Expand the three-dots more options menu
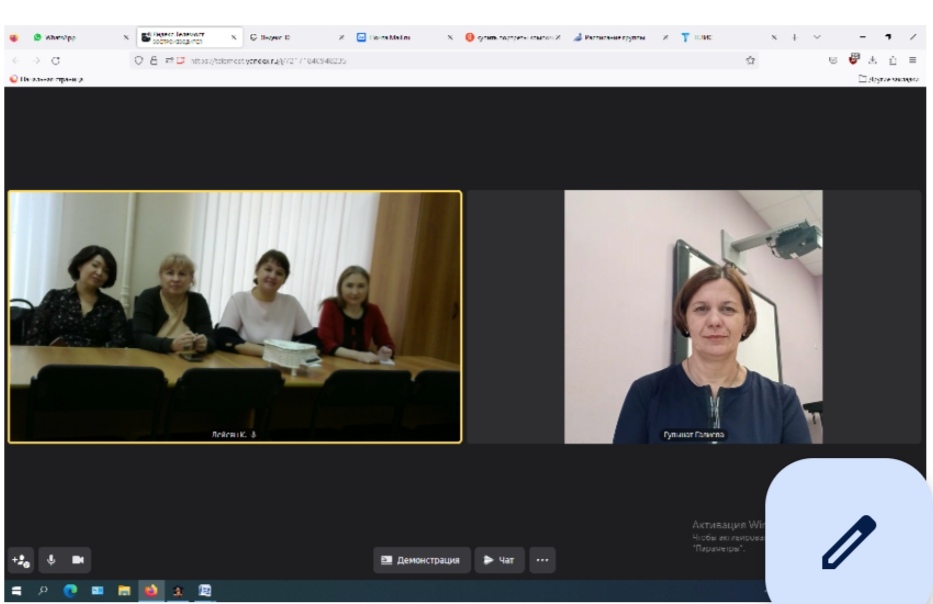Viewport: 933px width, 604px height. pos(542,560)
